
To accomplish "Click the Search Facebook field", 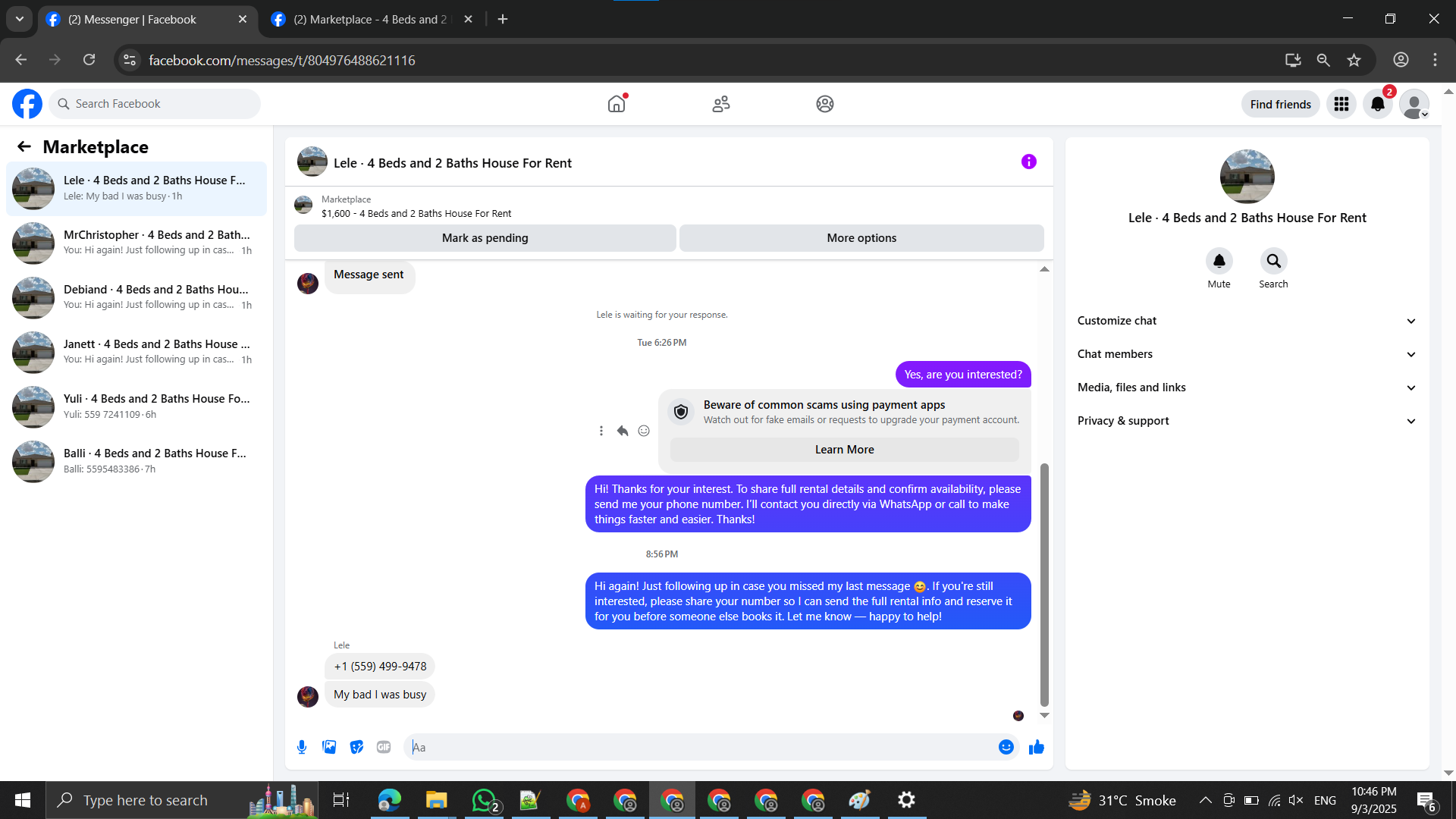I will click(155, 104).
